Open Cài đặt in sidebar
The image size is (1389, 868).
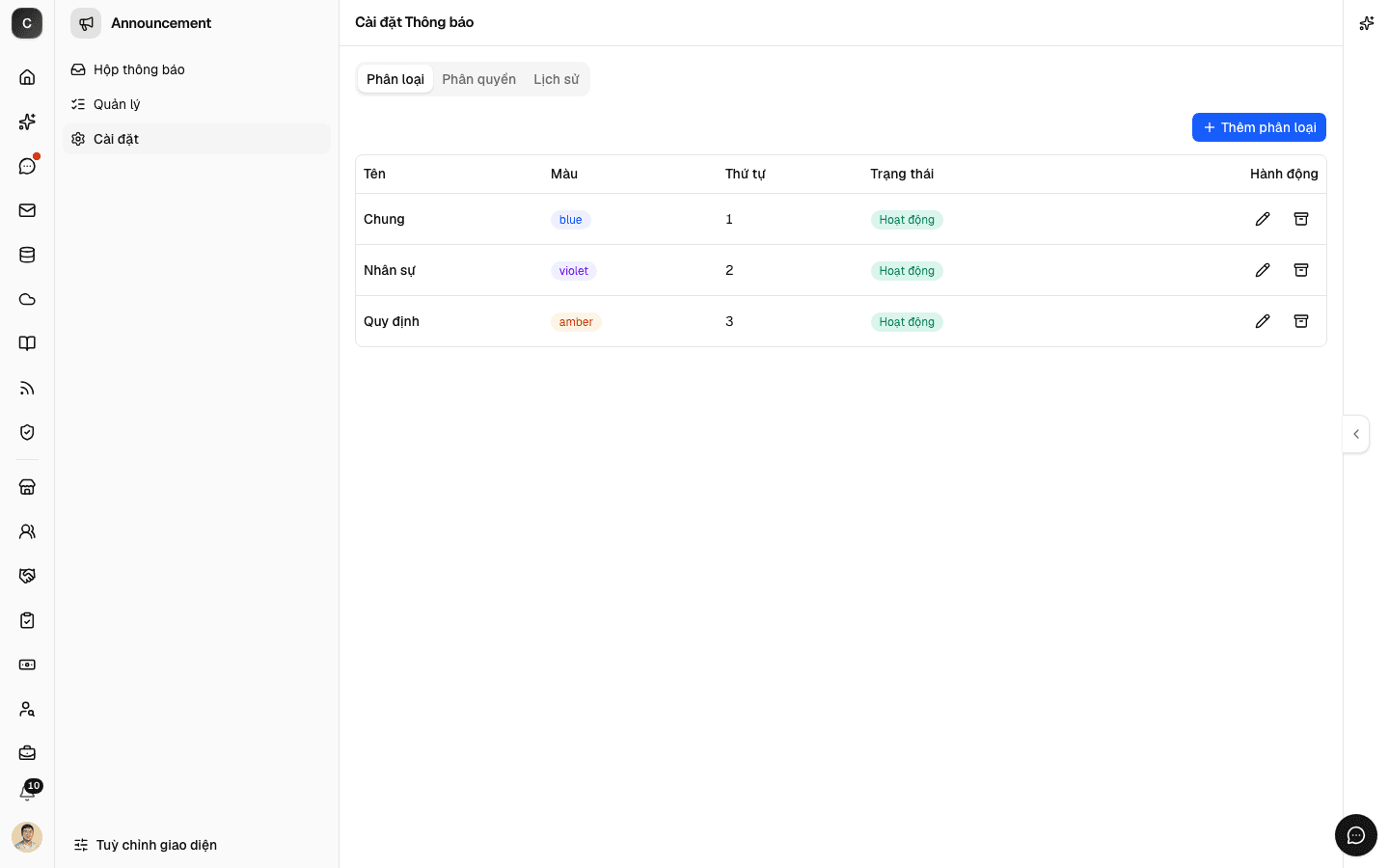tap(197, 139)
